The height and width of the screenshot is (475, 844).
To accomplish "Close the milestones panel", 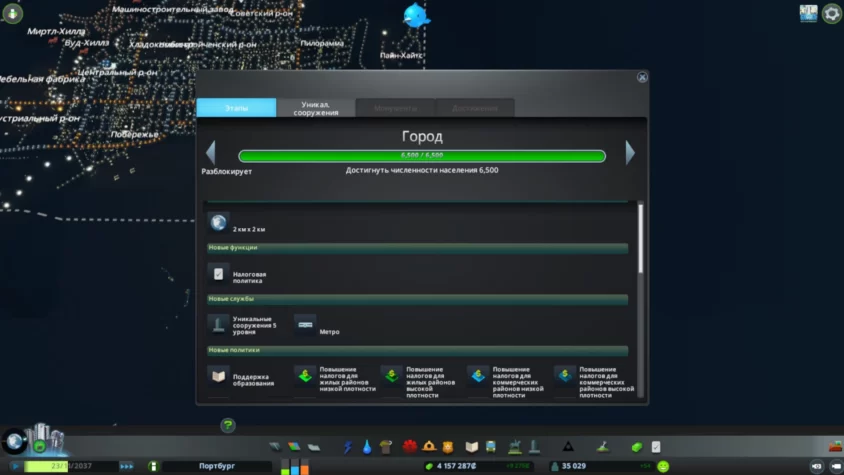I will click(x=642, y=77).
